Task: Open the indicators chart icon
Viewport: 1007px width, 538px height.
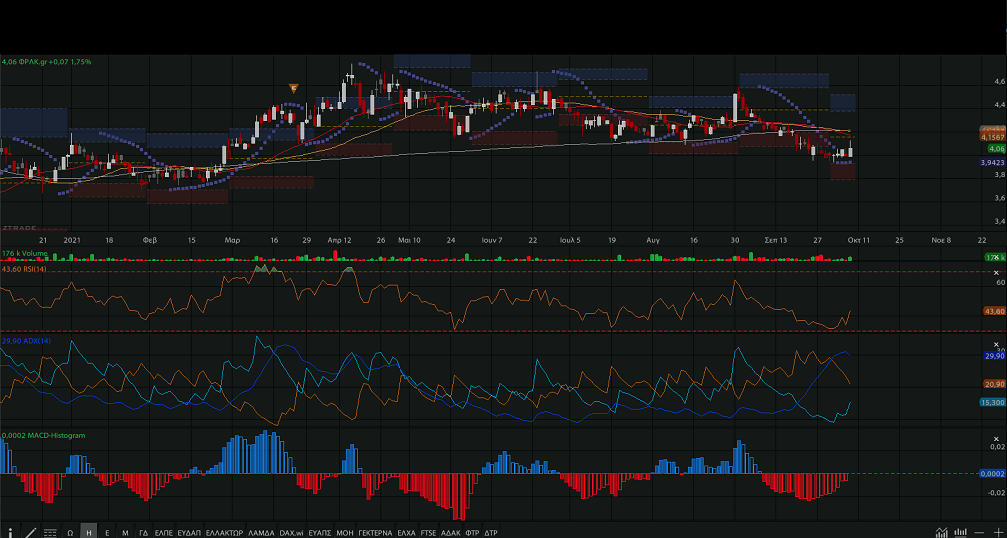Action: coord(942,531)
